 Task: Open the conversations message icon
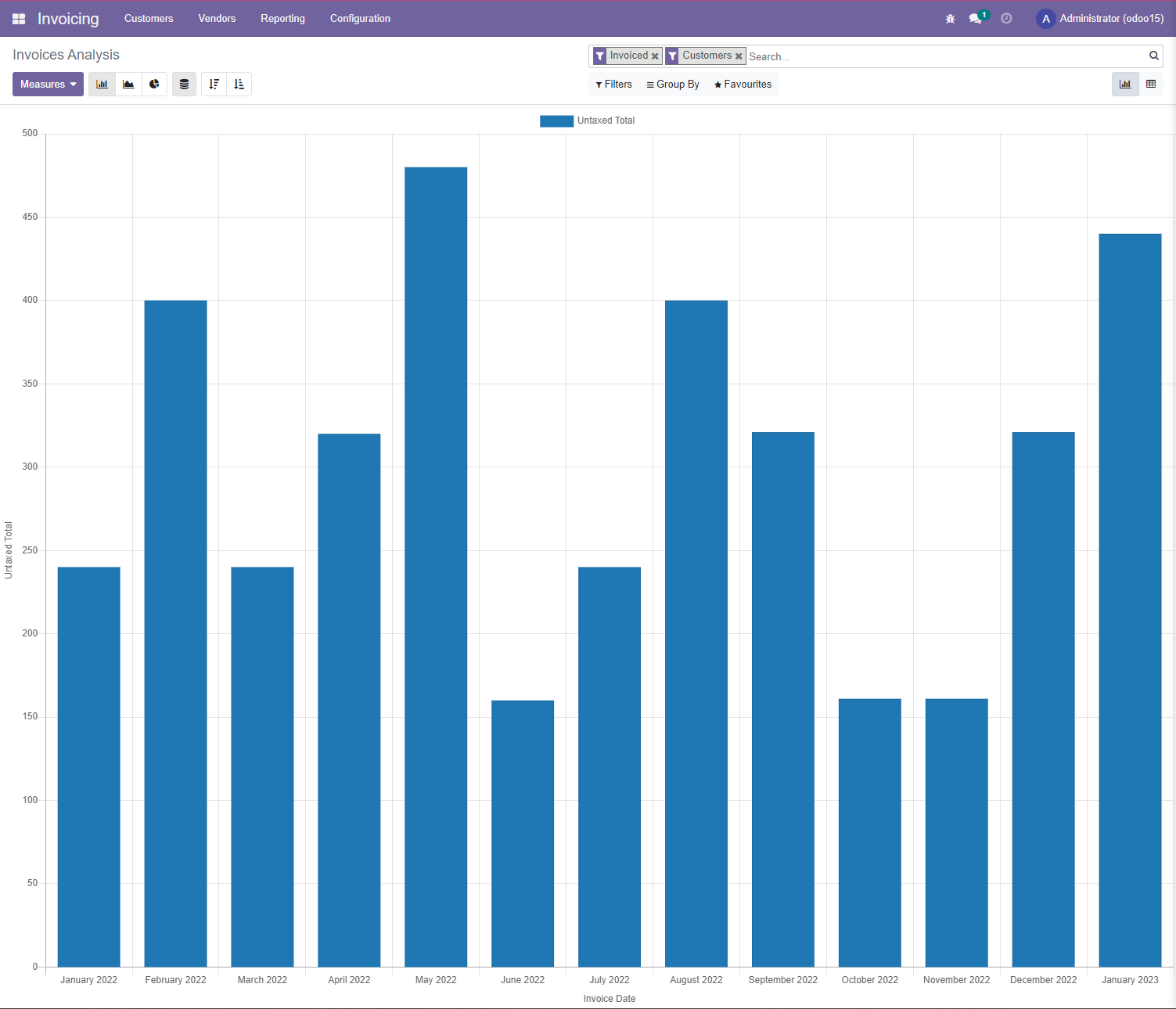pyautogui.click(x=976, y=19)
